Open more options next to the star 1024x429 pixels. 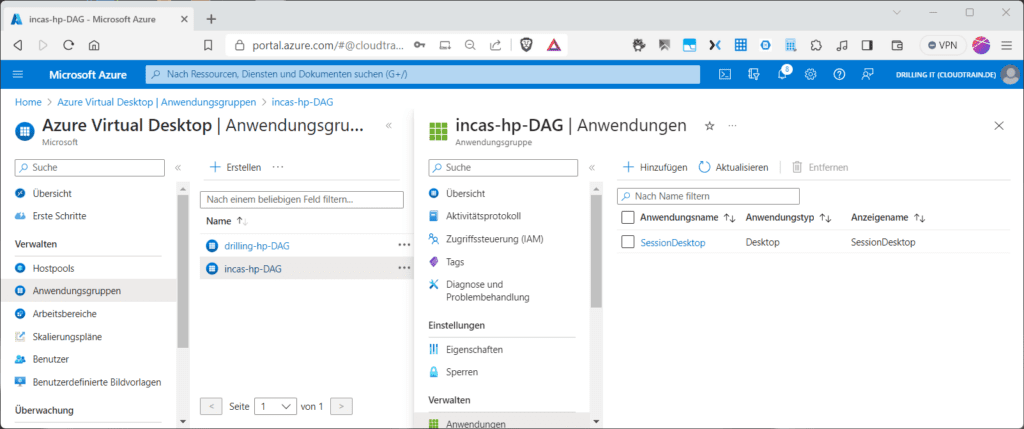point(732,125)
